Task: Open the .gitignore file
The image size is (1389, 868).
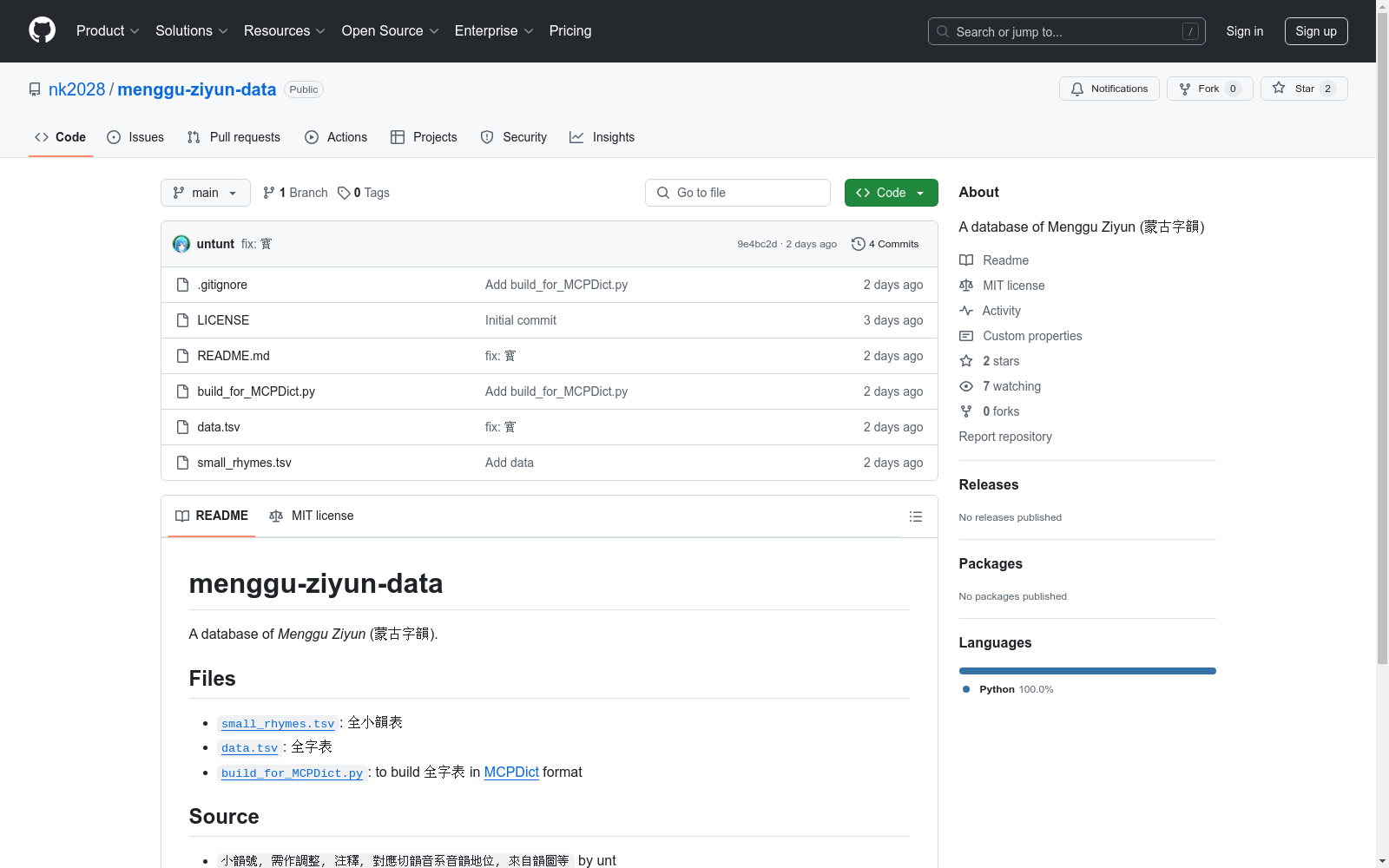Action: [222, 285]
